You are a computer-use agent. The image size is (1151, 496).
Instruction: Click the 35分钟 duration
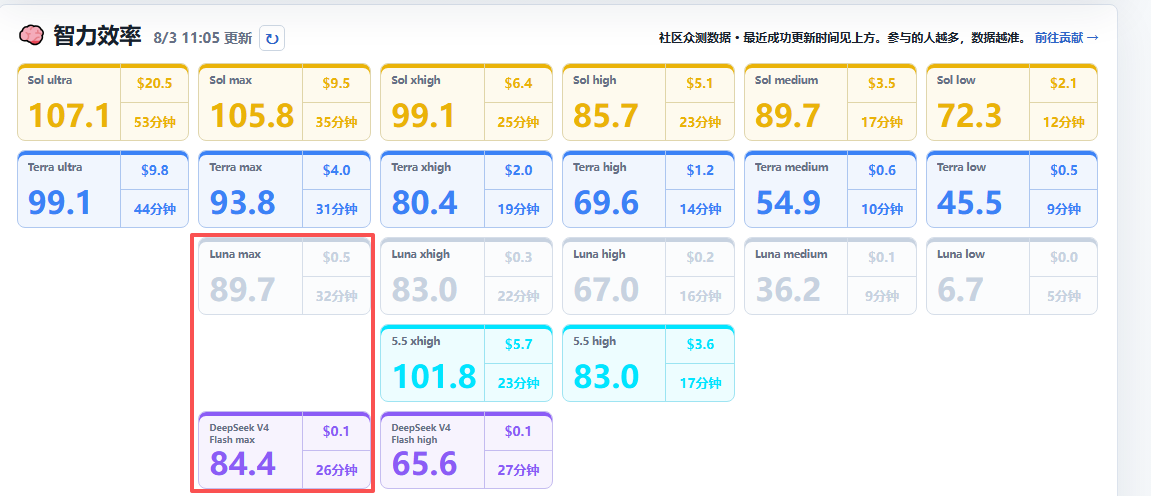tap(336, 123)
